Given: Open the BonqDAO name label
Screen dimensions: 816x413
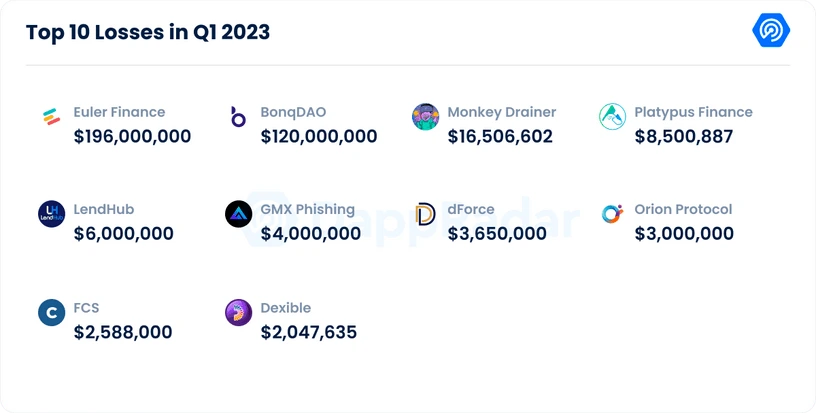Looking at the screenshot, I should point(293,112).
